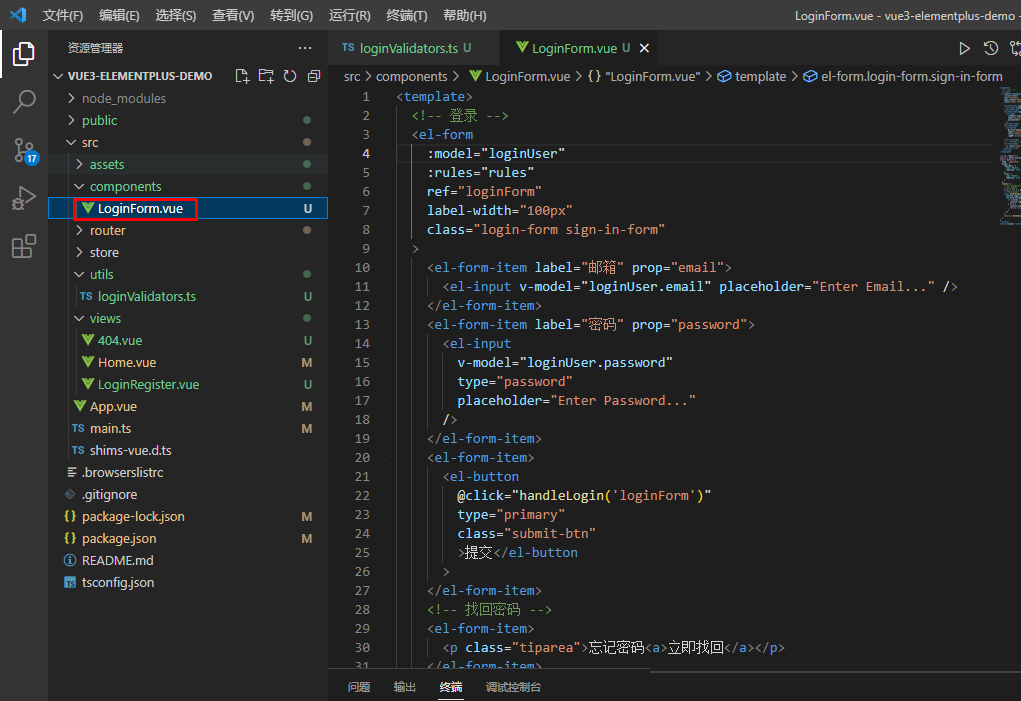Open README.md in the file tree
The image size is (1021, 701).
[x=188, y=560]
